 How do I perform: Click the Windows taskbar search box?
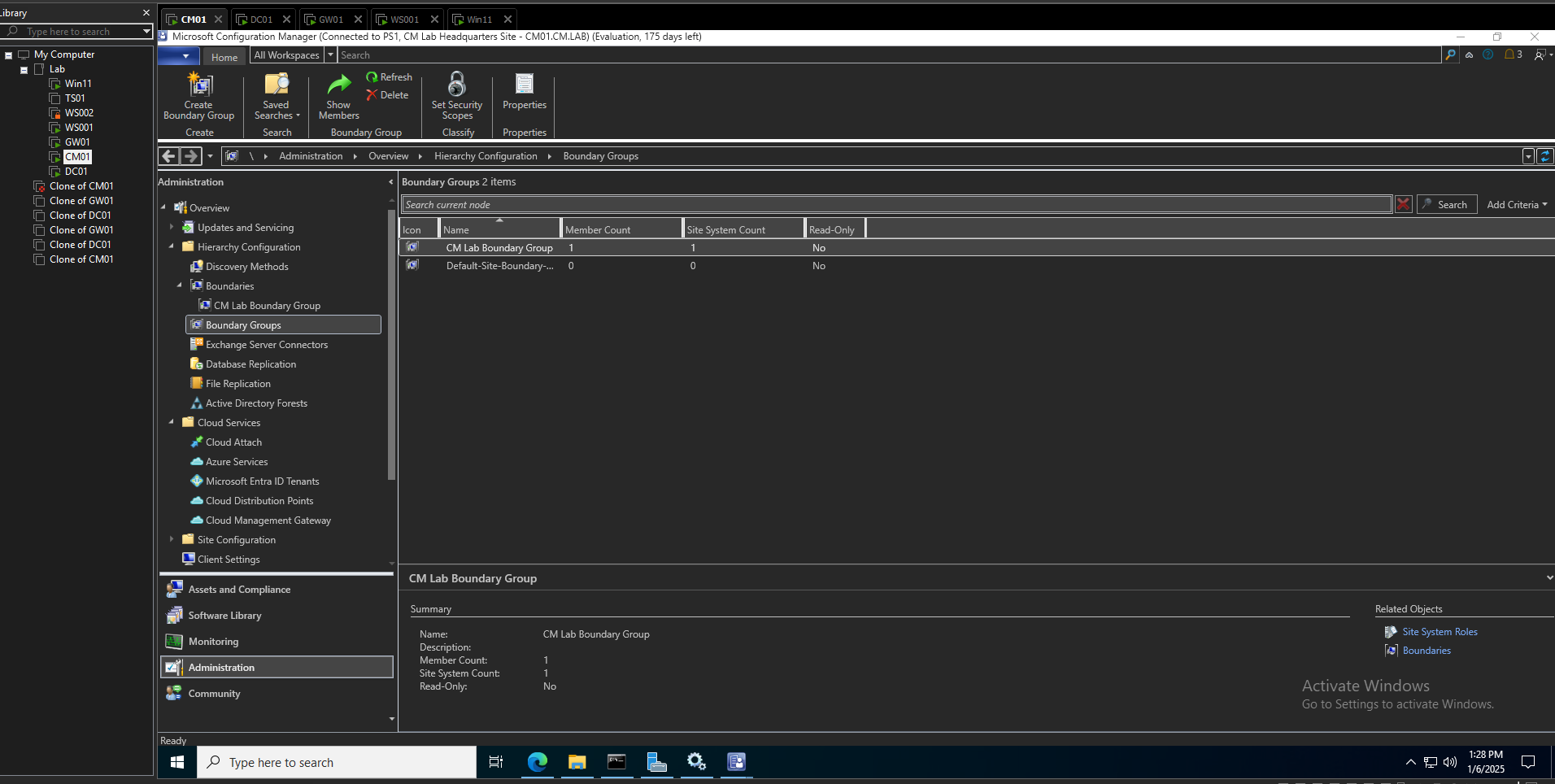[337, 762]
